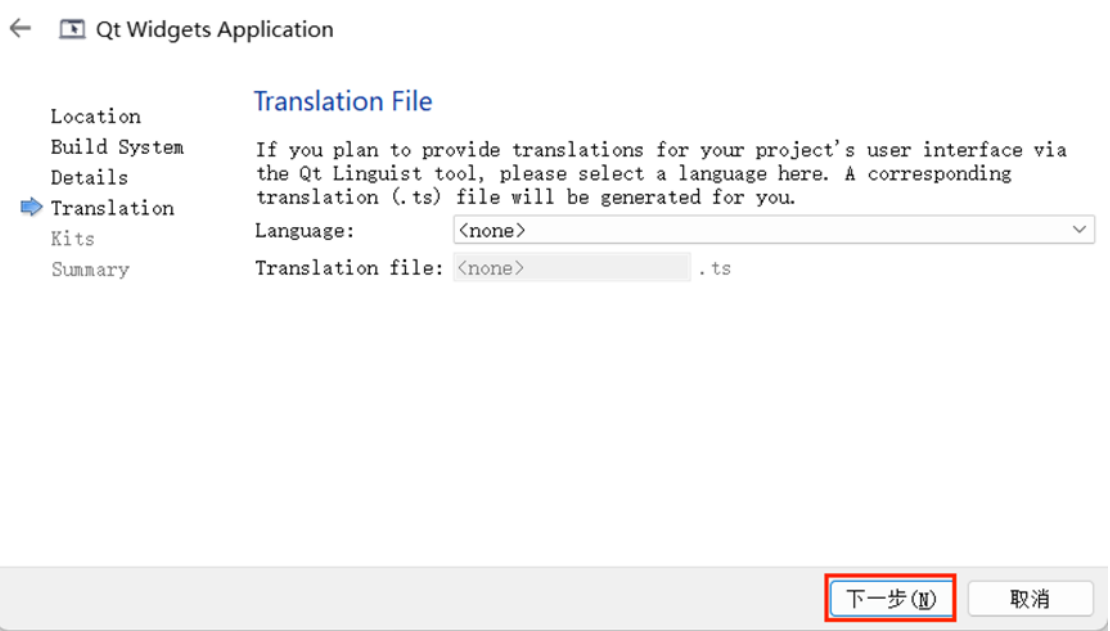Click the blue arrow marking the current step
The image size is (1110, 631).
tap(32, 207)
